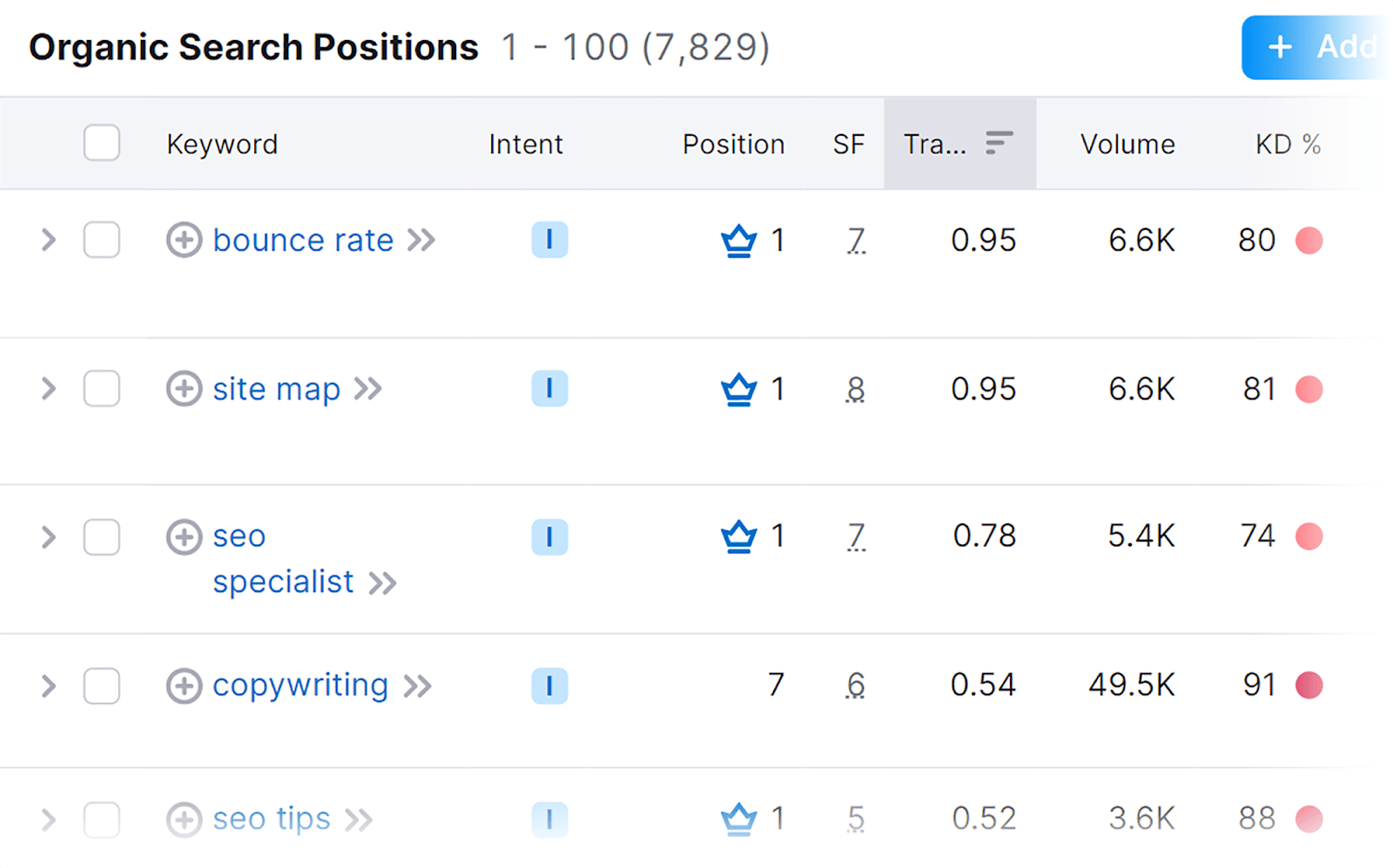This screenshot has width=1393, height=868.
Task: Click the plus icon beside bounce rate
Action: (184, 240)
